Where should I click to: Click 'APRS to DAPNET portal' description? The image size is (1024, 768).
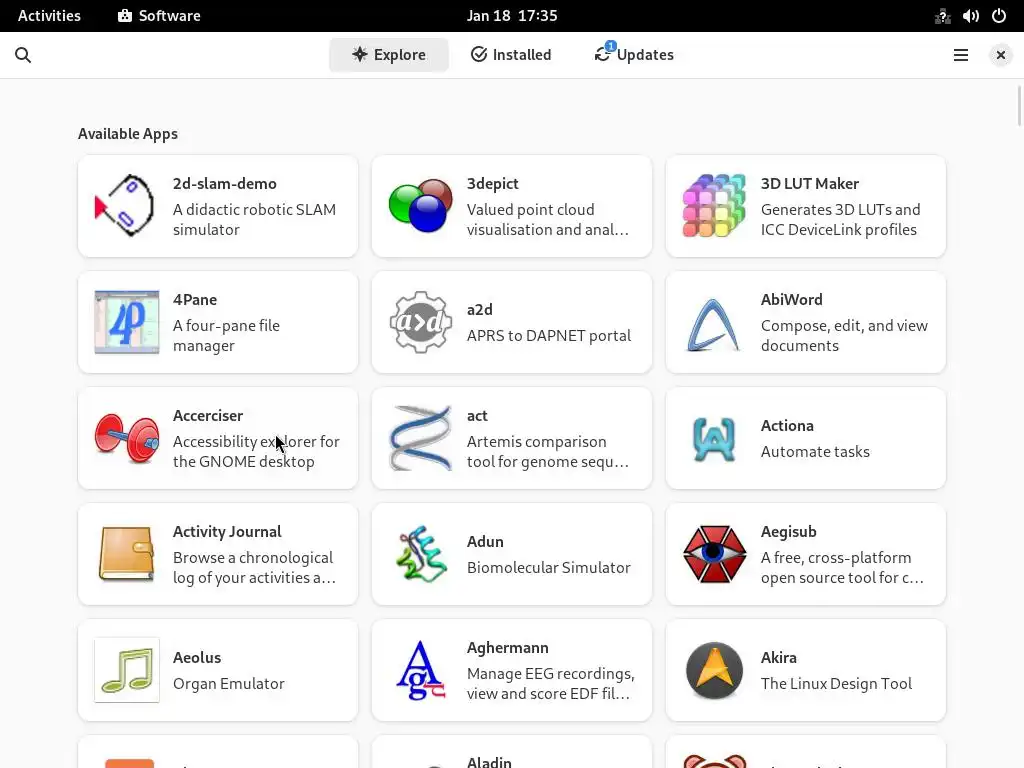tap(549, 336)
